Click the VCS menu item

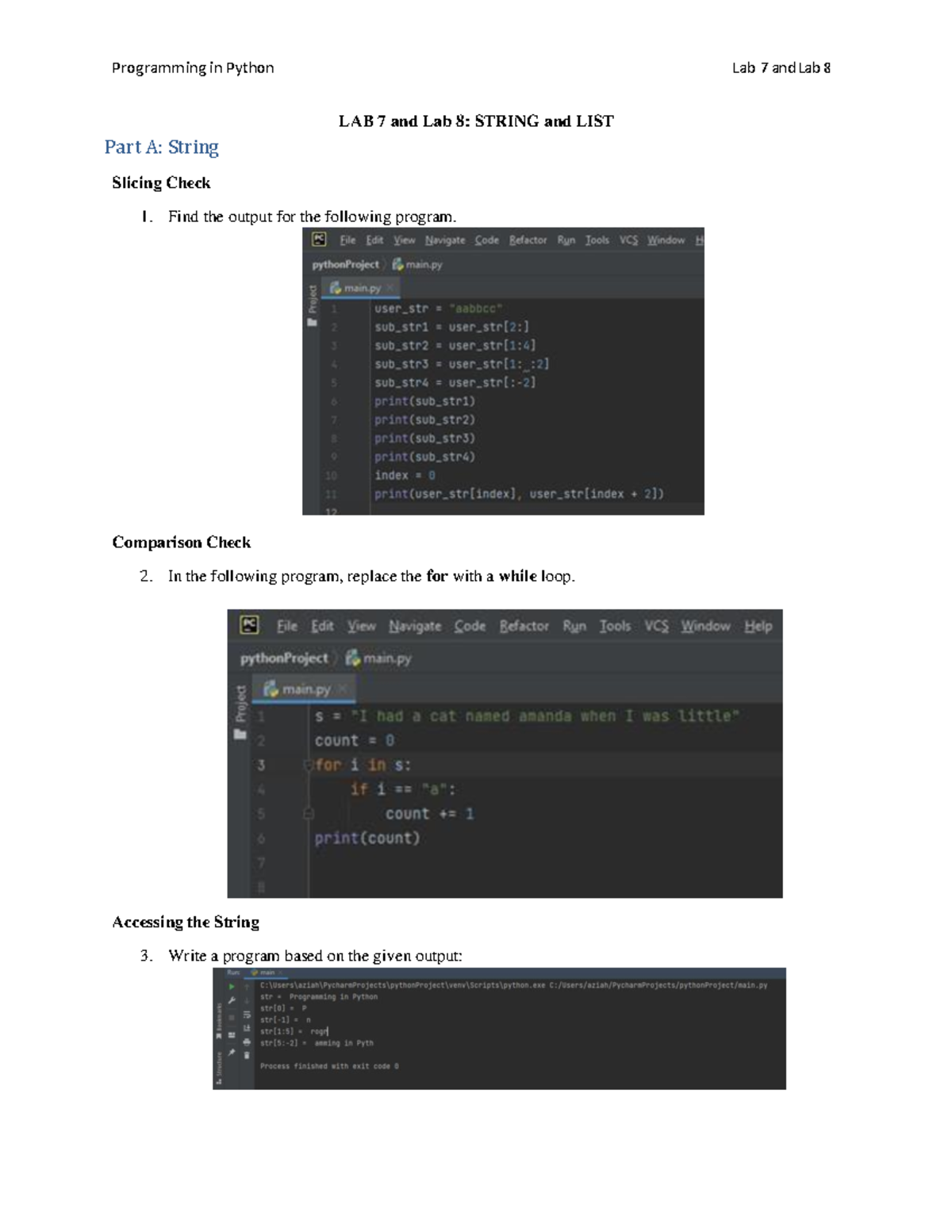click(655, 626)
